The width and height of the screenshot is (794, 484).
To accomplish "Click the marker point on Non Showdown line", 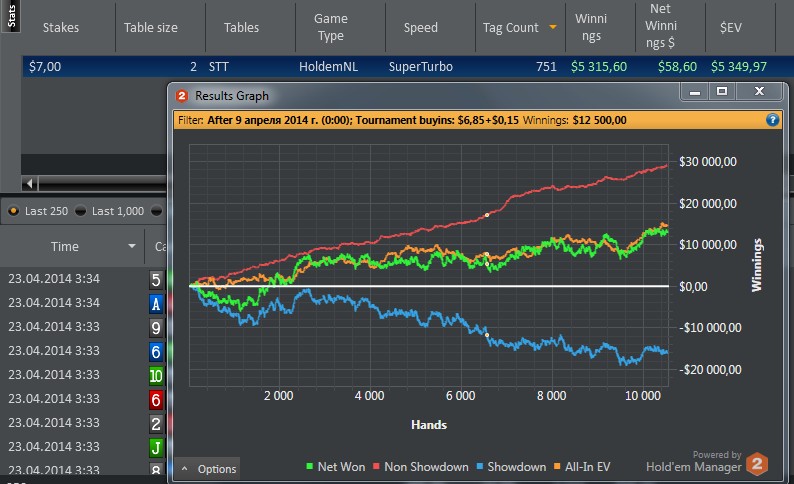I will [x=487, y=215].
